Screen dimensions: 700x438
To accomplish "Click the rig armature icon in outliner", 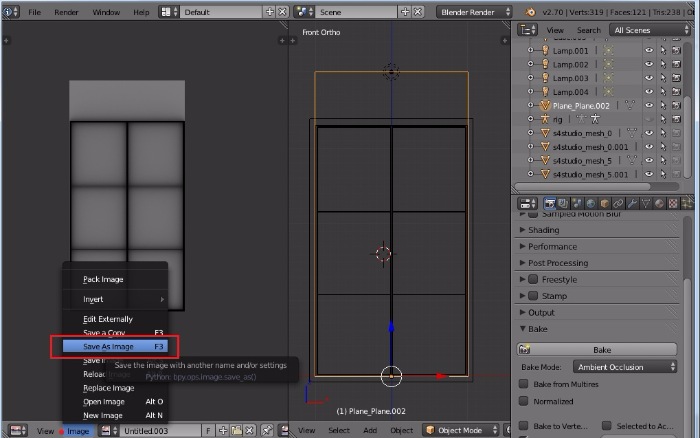I will [x=545, y=119].
